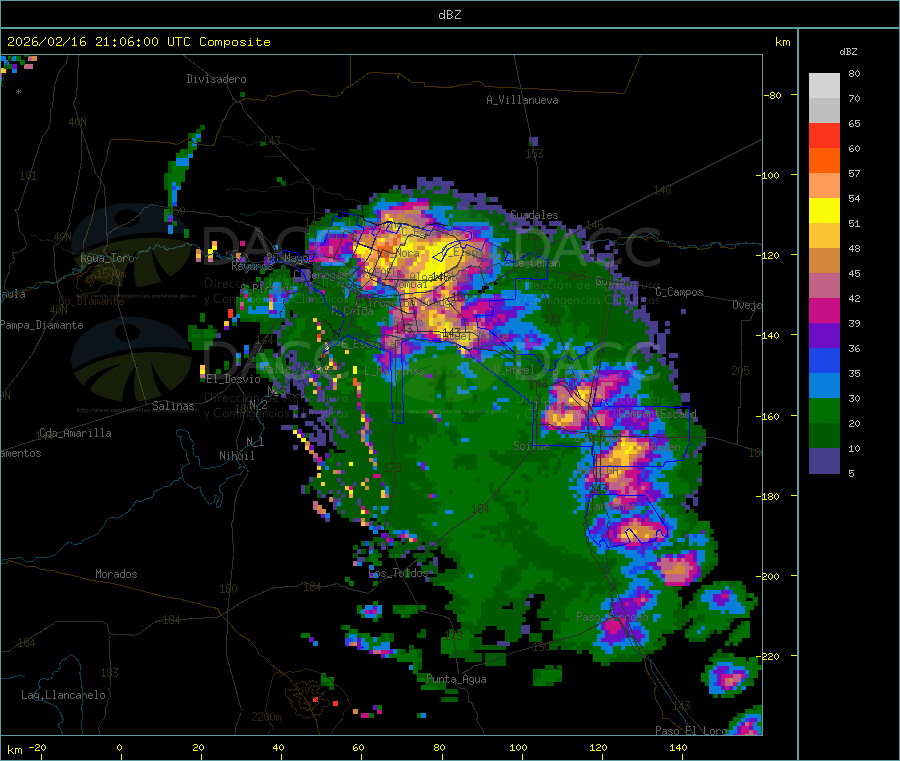This screenshot has width=900, height=761.
Task: Select the orange legend swatch between 60 and 57
Action: tap(824, 161)
